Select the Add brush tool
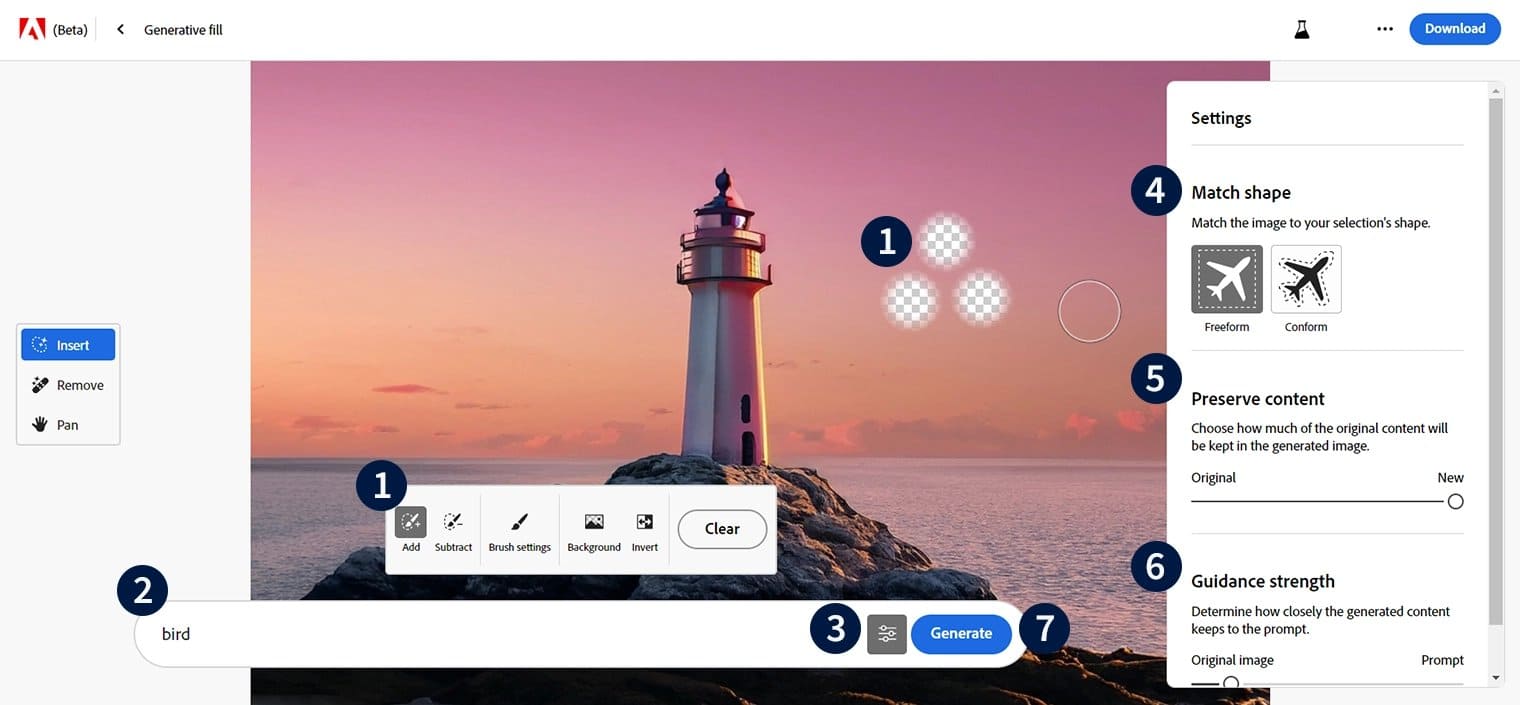1520x705 pixels. [x=411, y=529]
